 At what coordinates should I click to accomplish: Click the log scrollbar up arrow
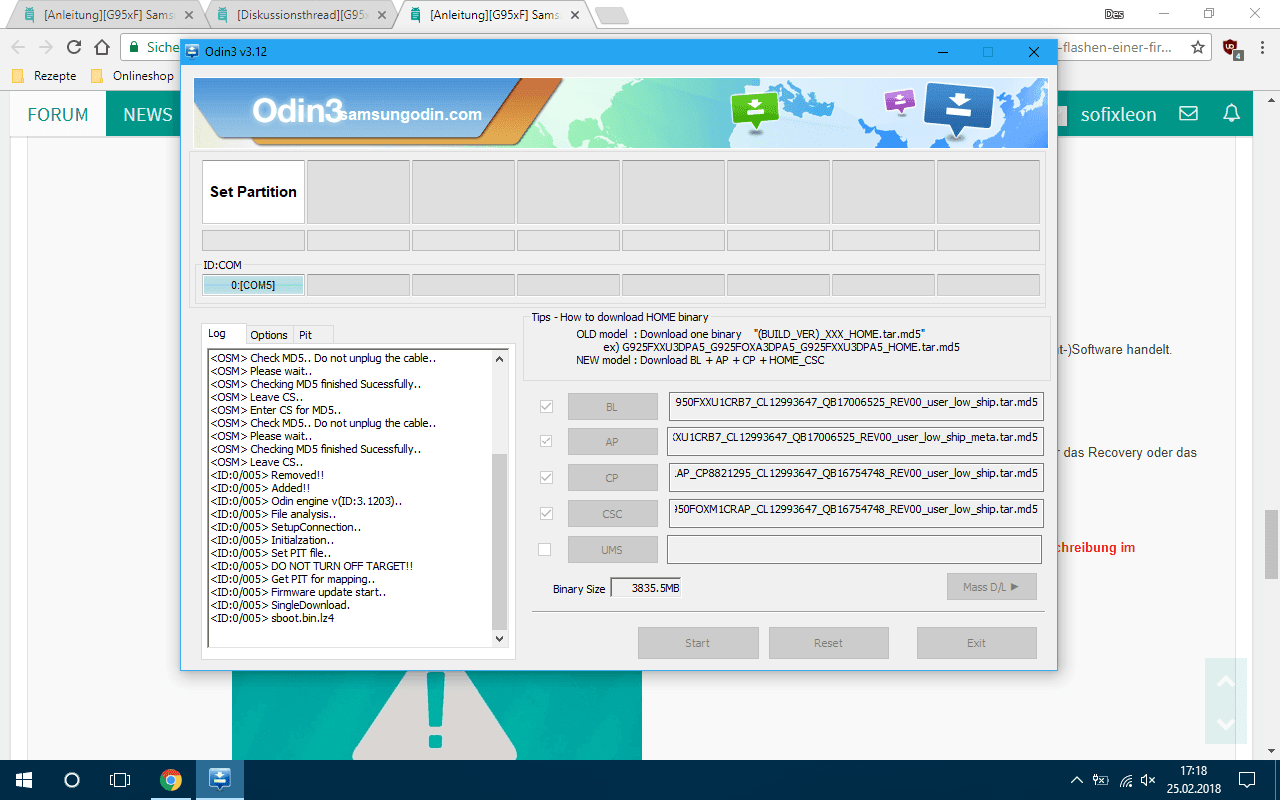(x=500, y=358)
